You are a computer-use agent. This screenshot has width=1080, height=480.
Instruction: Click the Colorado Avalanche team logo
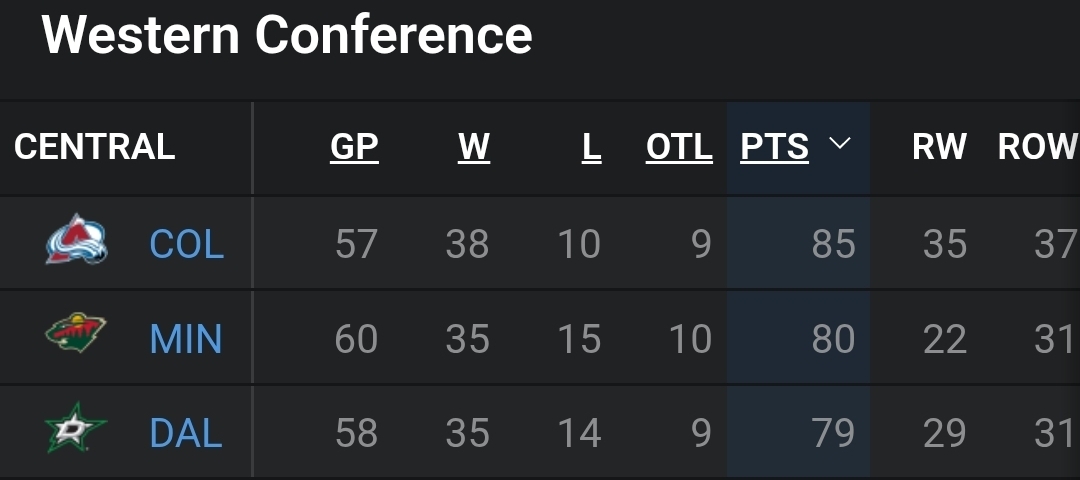tap(76, 242)
